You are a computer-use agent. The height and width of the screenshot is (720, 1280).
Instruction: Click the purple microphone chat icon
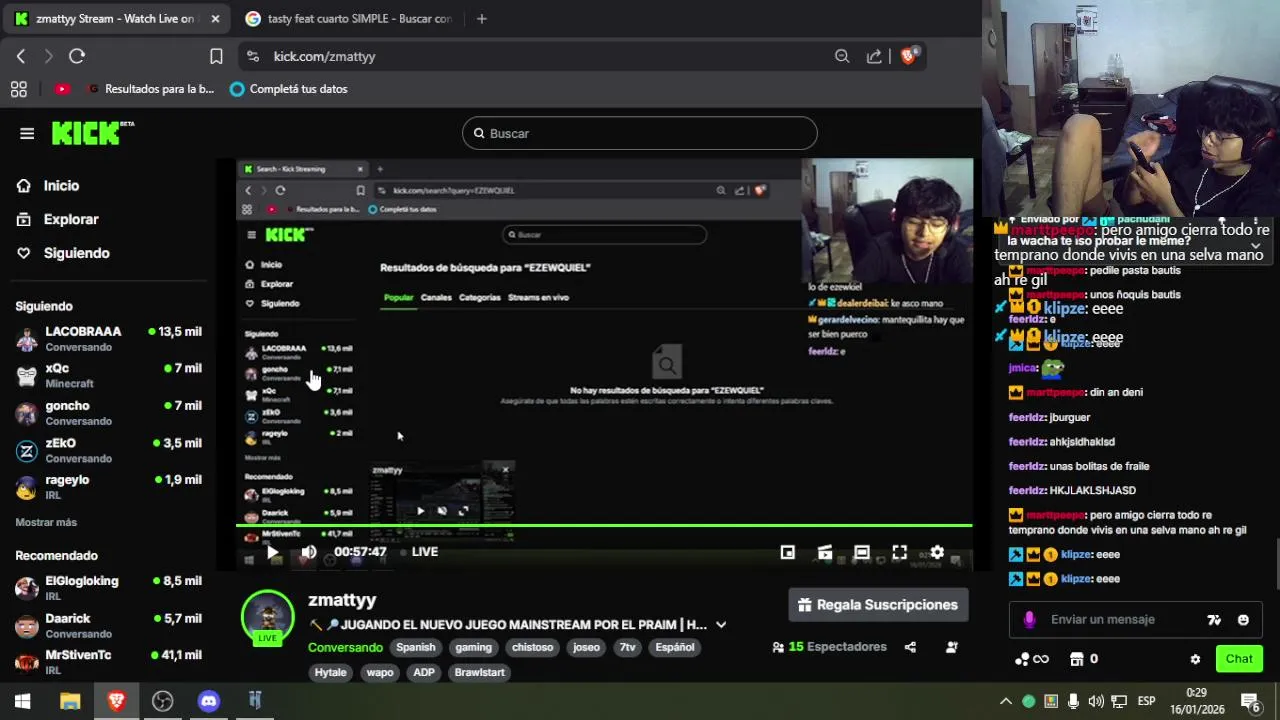point(1029,620)
